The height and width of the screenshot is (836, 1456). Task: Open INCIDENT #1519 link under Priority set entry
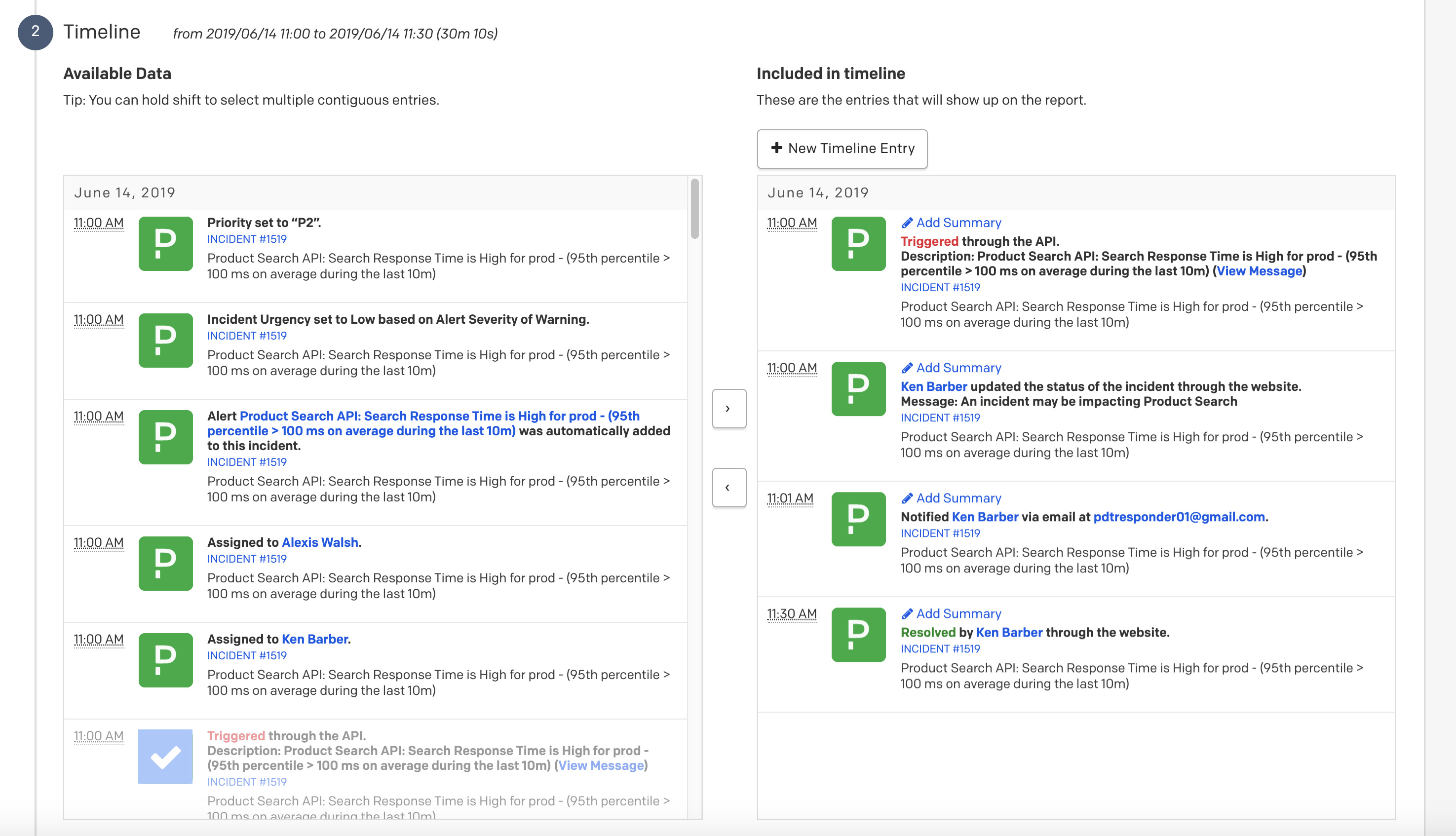tap(247, 239)
